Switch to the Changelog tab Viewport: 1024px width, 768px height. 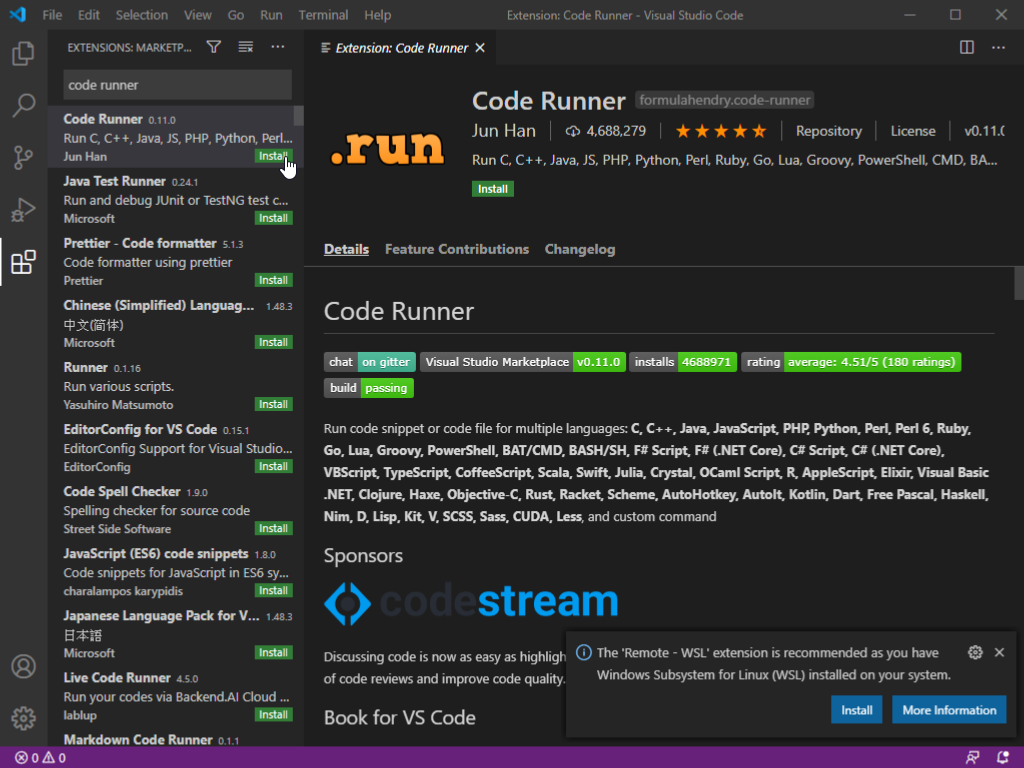pyautogui.click(x=579, y=249)
